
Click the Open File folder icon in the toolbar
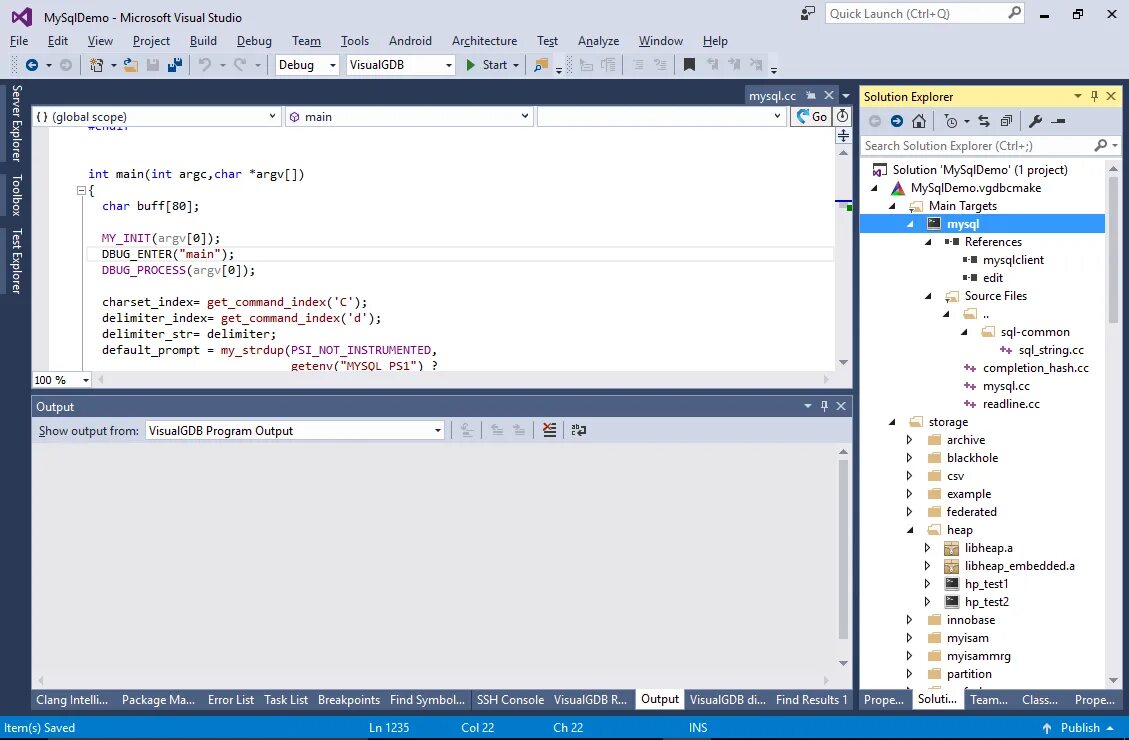tap(130, 65)
